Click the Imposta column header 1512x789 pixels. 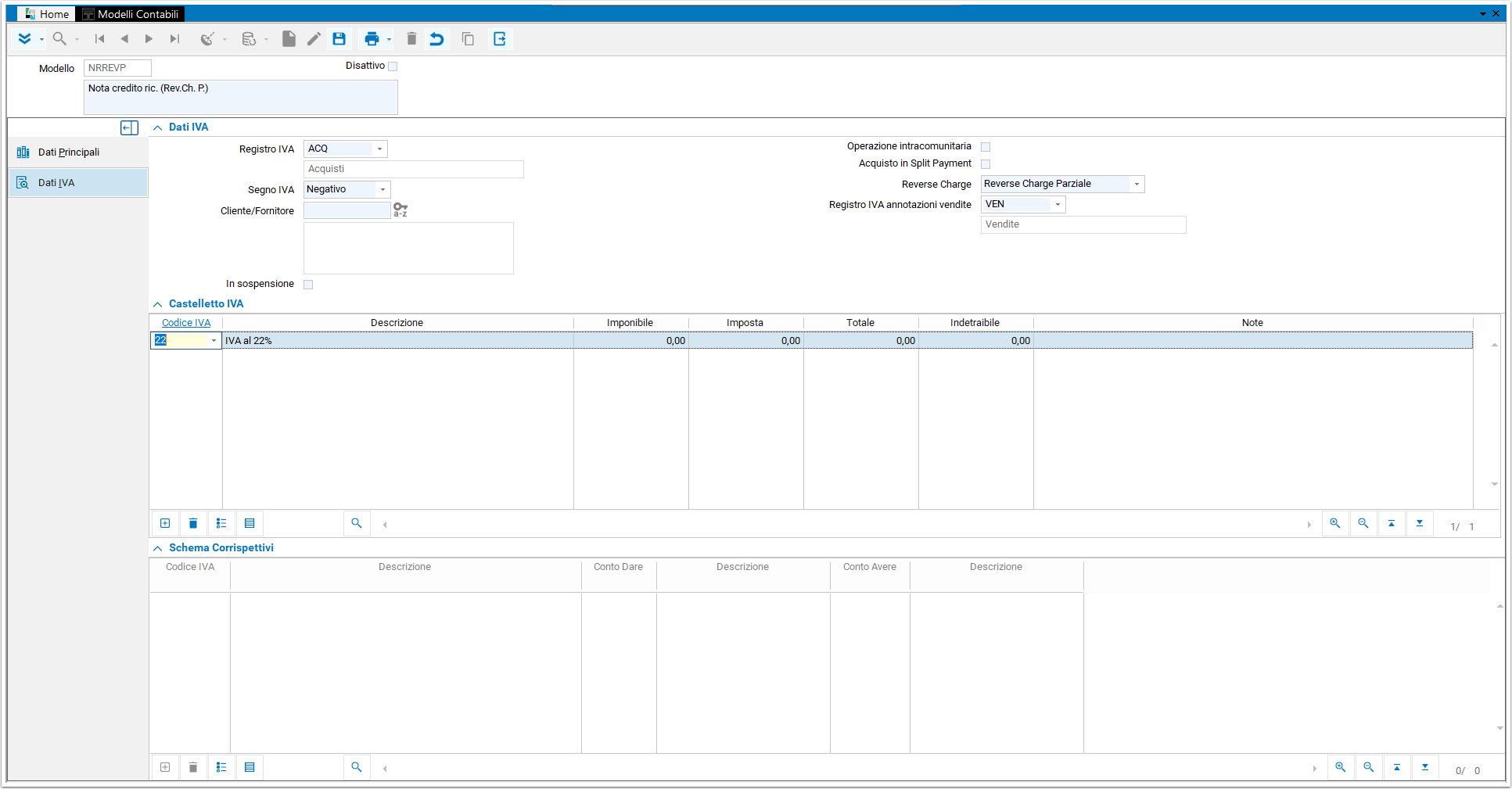[745, 323]
